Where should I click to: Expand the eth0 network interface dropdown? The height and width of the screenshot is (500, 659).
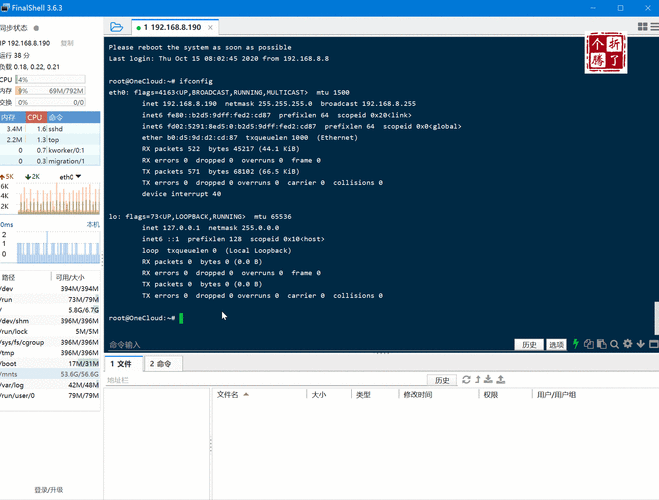pos(70,177)
